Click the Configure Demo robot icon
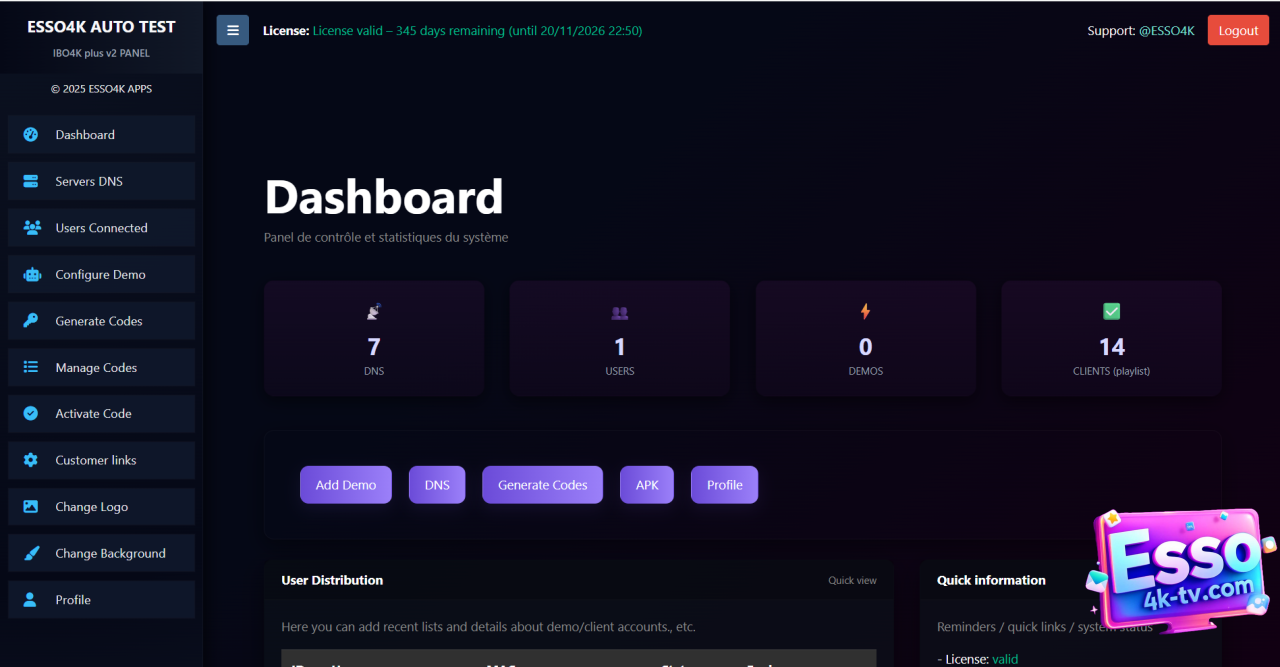Image resolution: width=1280 pixels, height=667 pixels. (x=31, y=275)
